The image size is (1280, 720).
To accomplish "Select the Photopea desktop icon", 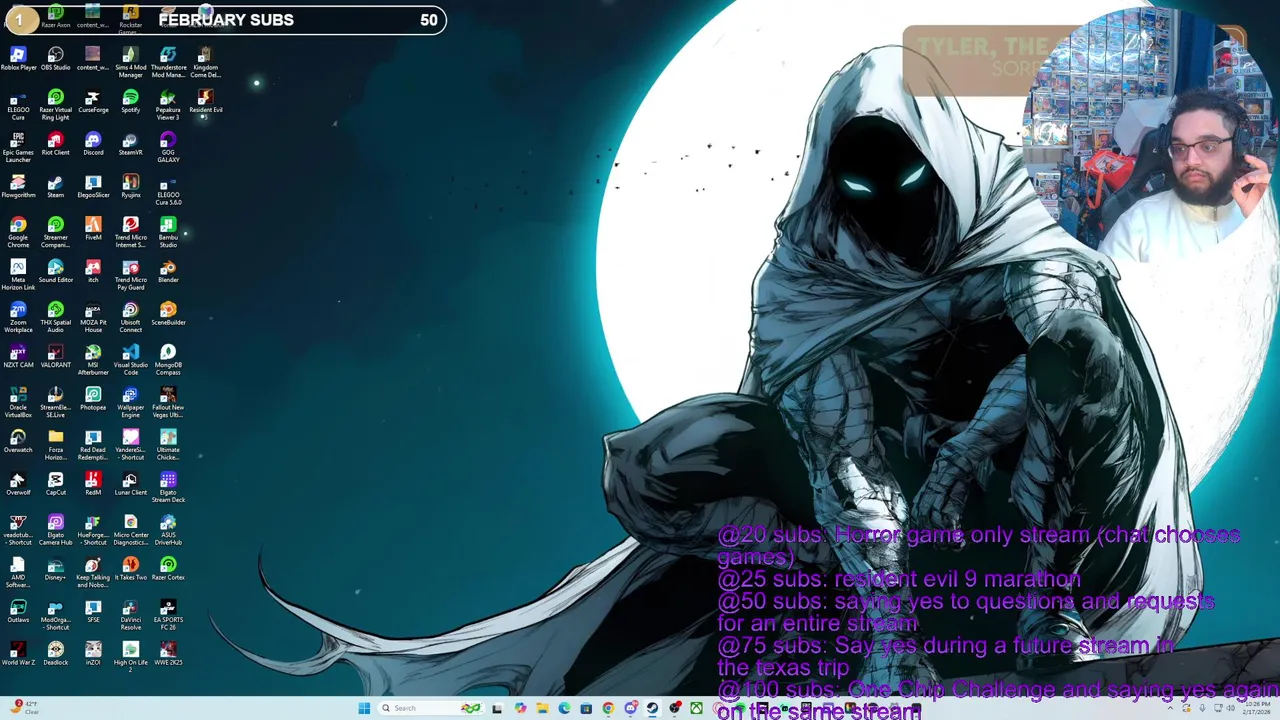I will pyautogui.click(x=93, y=399).
